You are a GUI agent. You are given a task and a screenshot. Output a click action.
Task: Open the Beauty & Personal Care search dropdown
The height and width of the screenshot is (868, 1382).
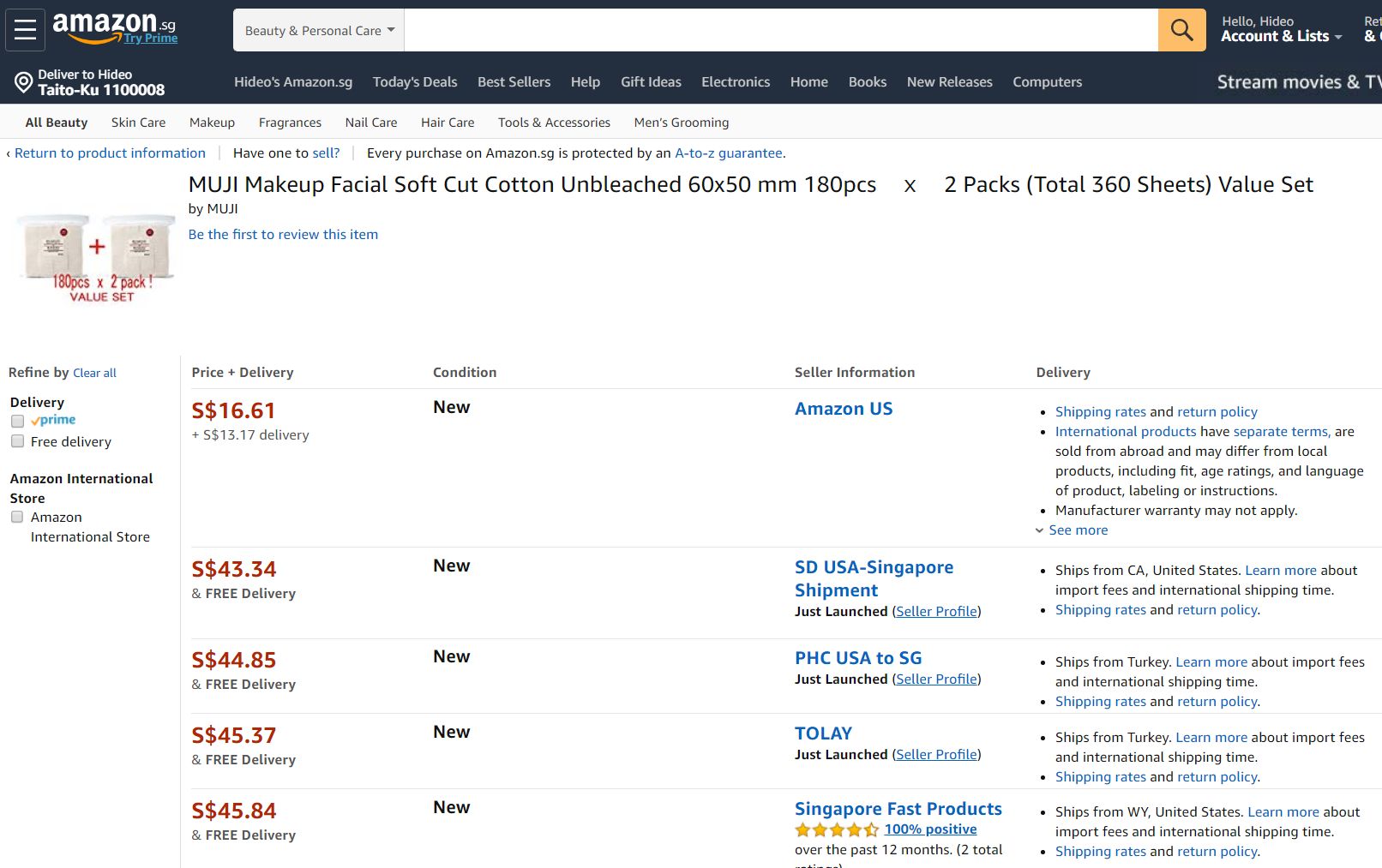[x=319, y=30]
